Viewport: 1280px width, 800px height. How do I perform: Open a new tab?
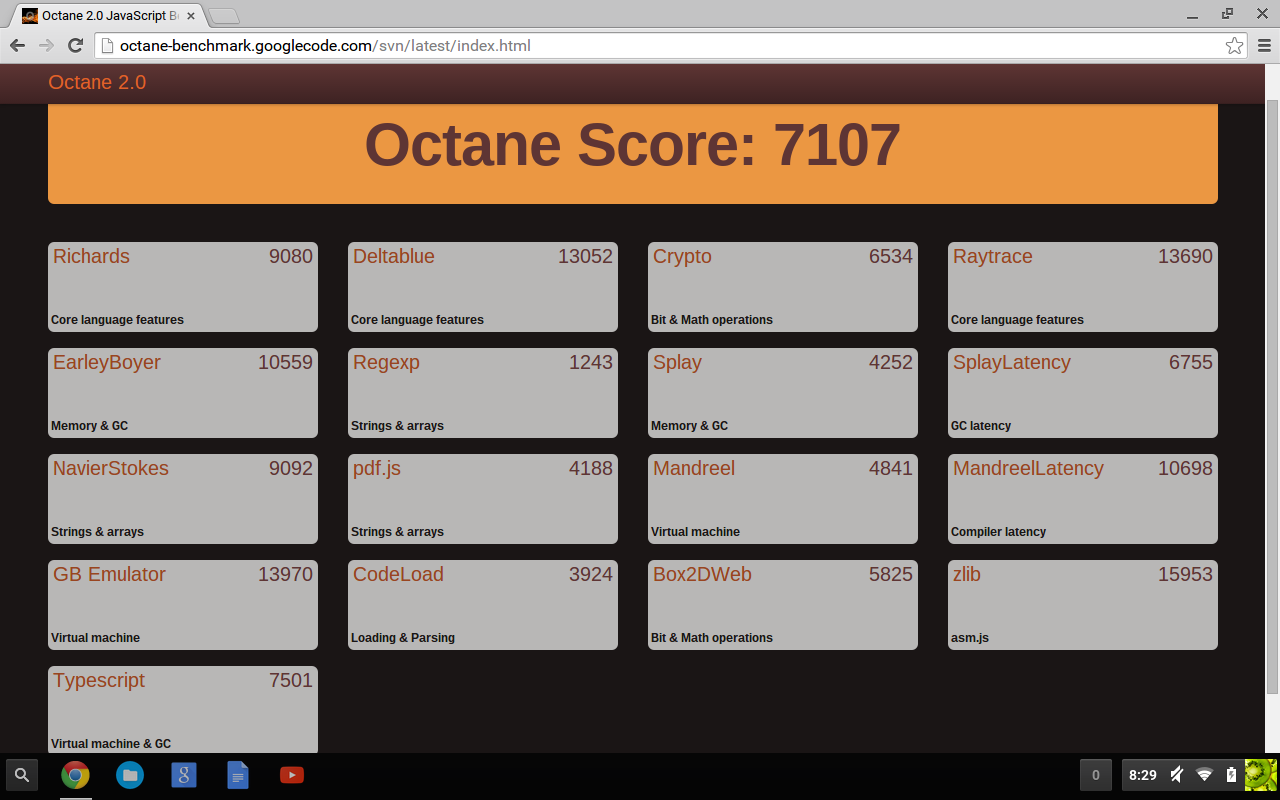tap(224, 16)
